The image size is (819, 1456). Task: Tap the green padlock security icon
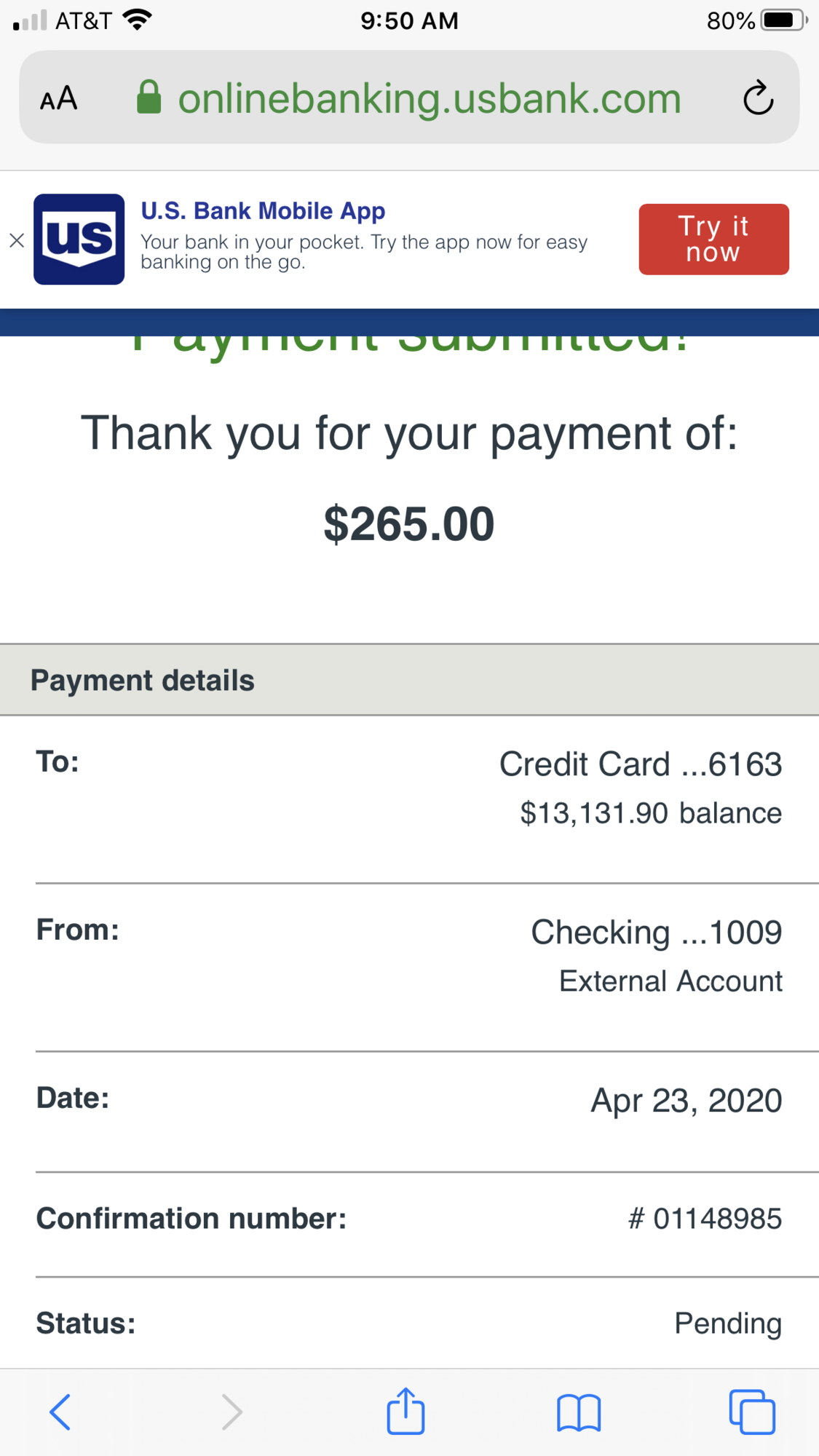pyautogui.click(x=149, y=98)
